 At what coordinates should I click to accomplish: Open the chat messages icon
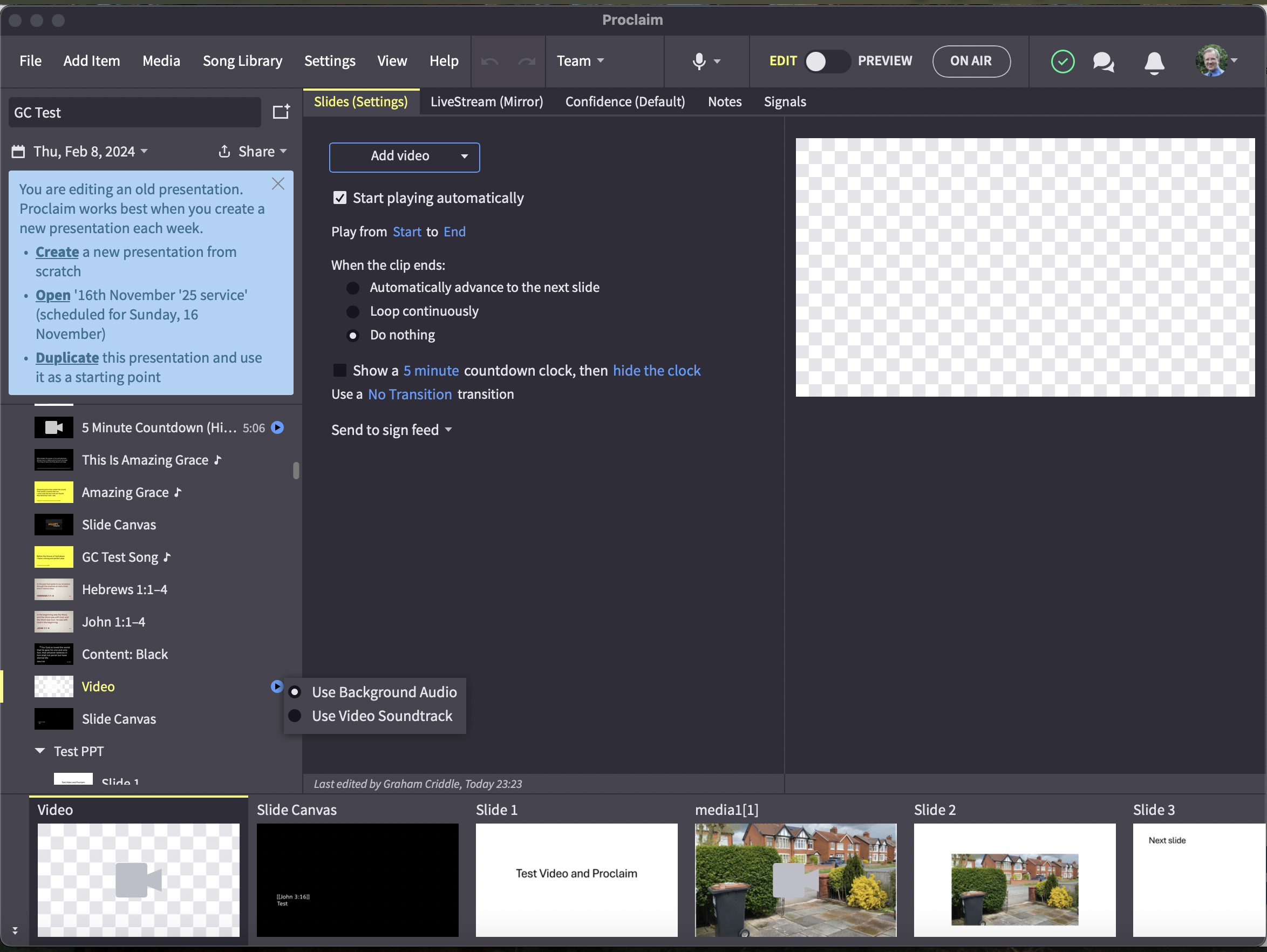point(1102,62)
